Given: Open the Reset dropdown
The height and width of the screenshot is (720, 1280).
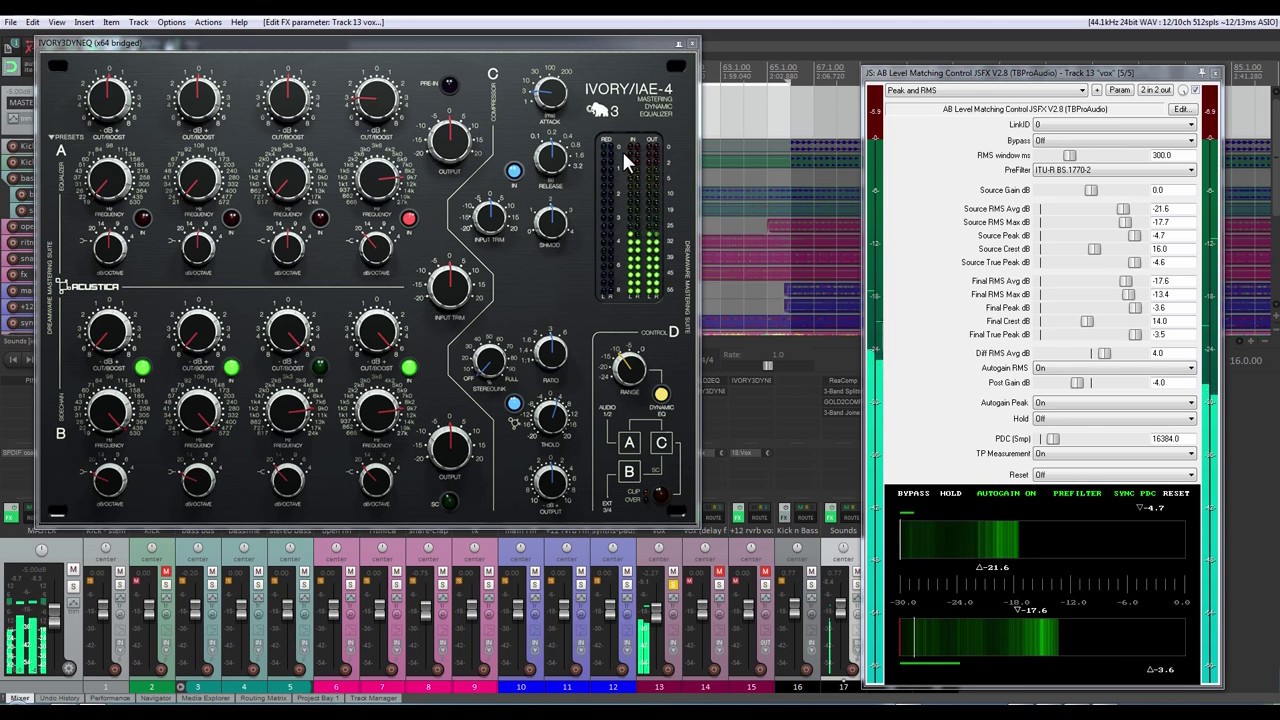Looking at the screenshot, I should tap(1114, 475).
